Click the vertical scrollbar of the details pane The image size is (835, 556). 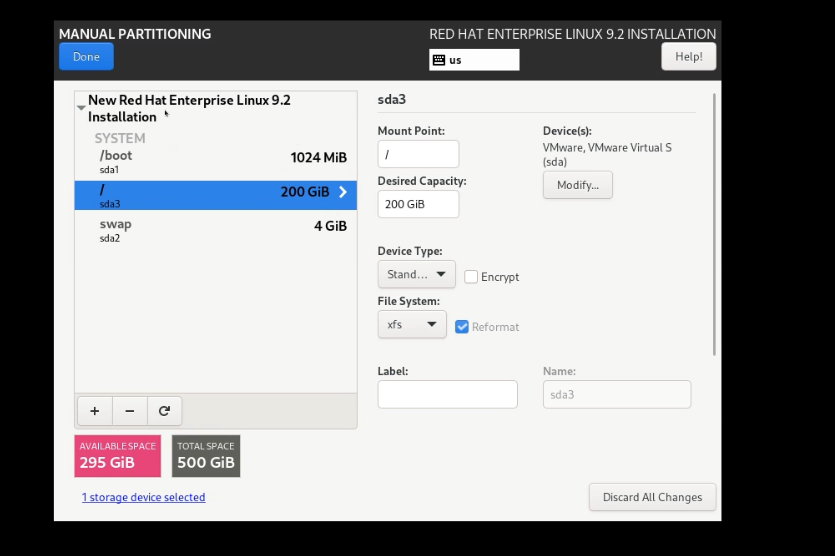click(714, 224)
